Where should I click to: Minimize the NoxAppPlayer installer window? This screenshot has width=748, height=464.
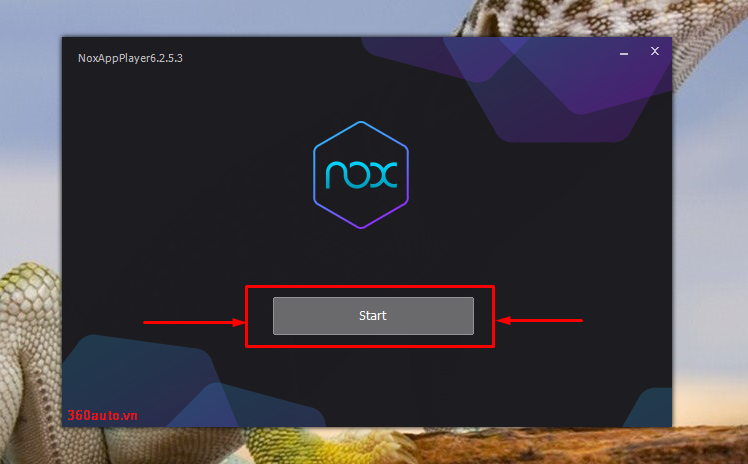point(623,53)
